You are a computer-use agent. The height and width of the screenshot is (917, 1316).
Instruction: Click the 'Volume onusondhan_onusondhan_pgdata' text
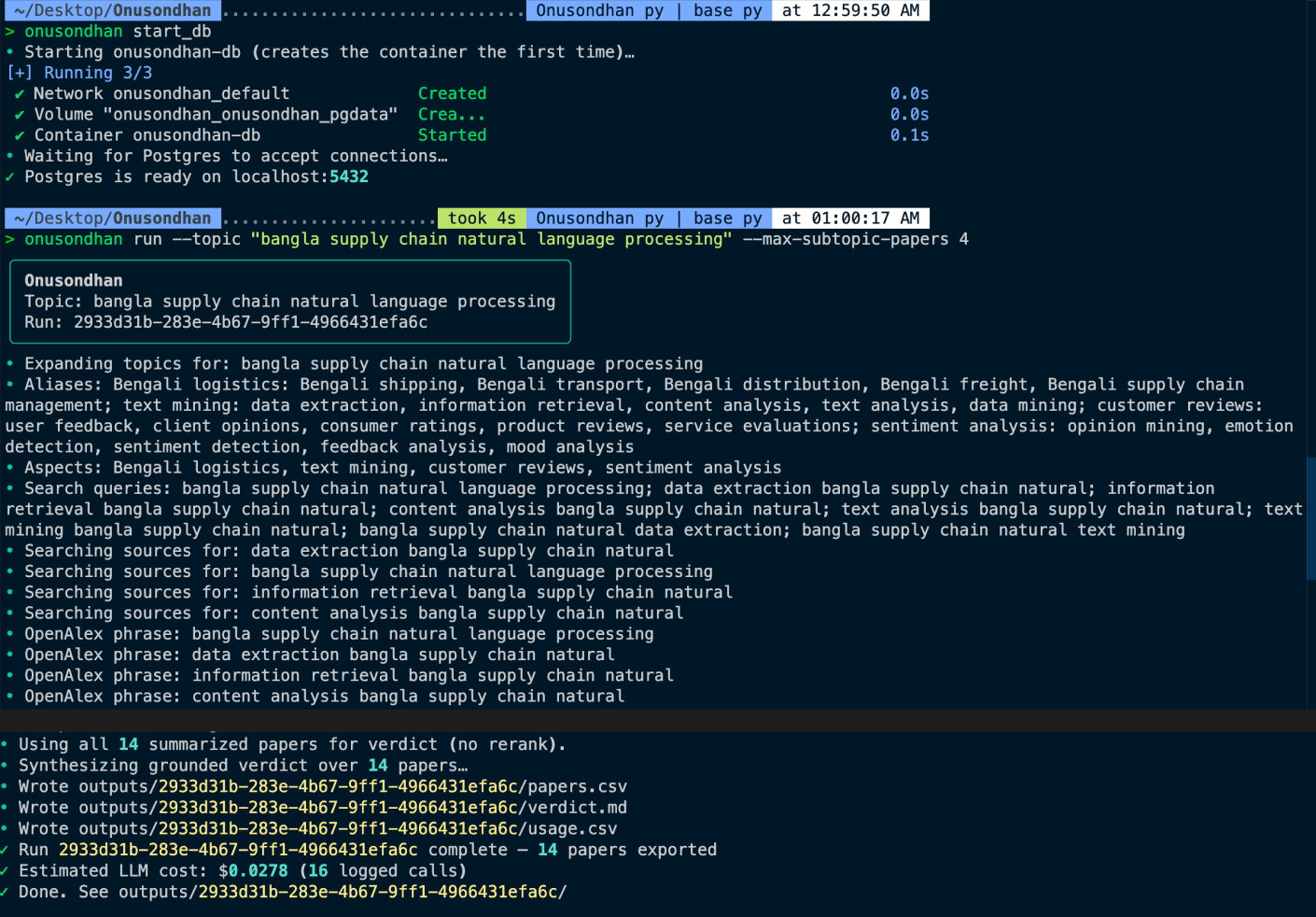pyautogui.click(x=216, y=114)
